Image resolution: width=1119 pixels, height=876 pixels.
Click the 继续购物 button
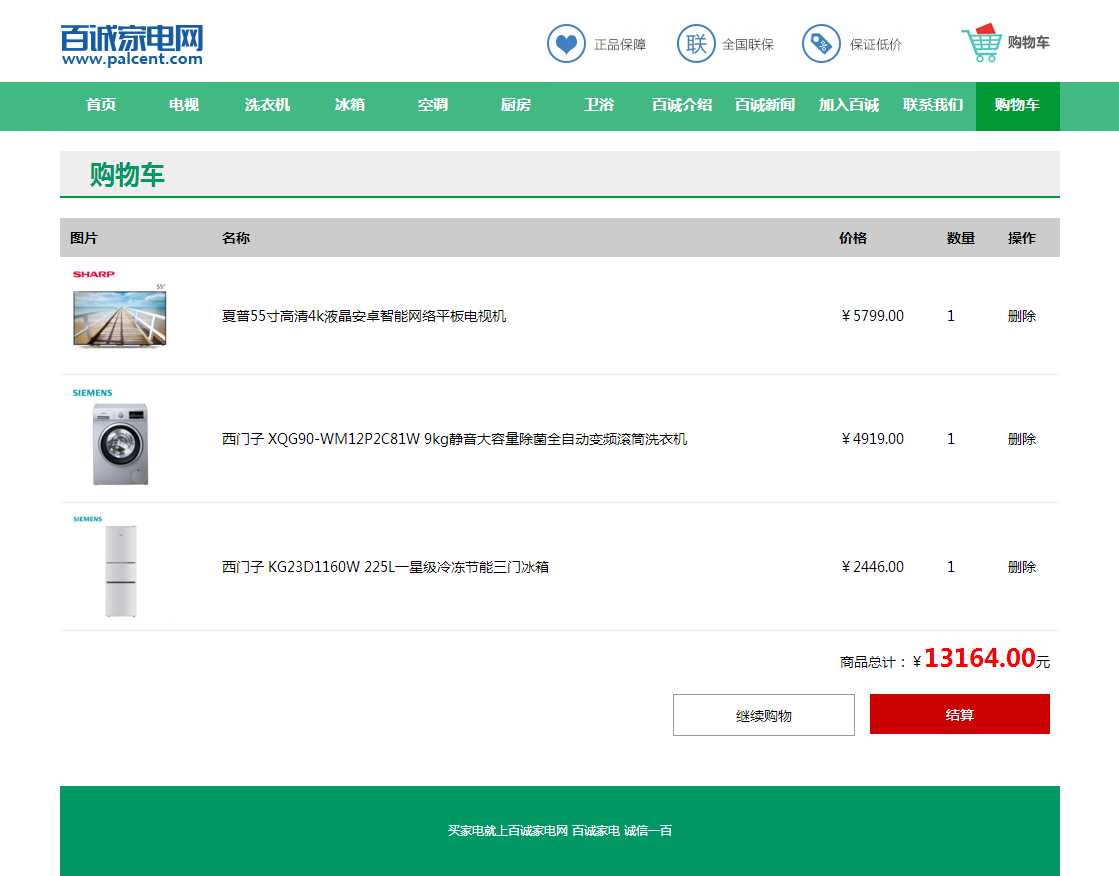pos(764,715)
